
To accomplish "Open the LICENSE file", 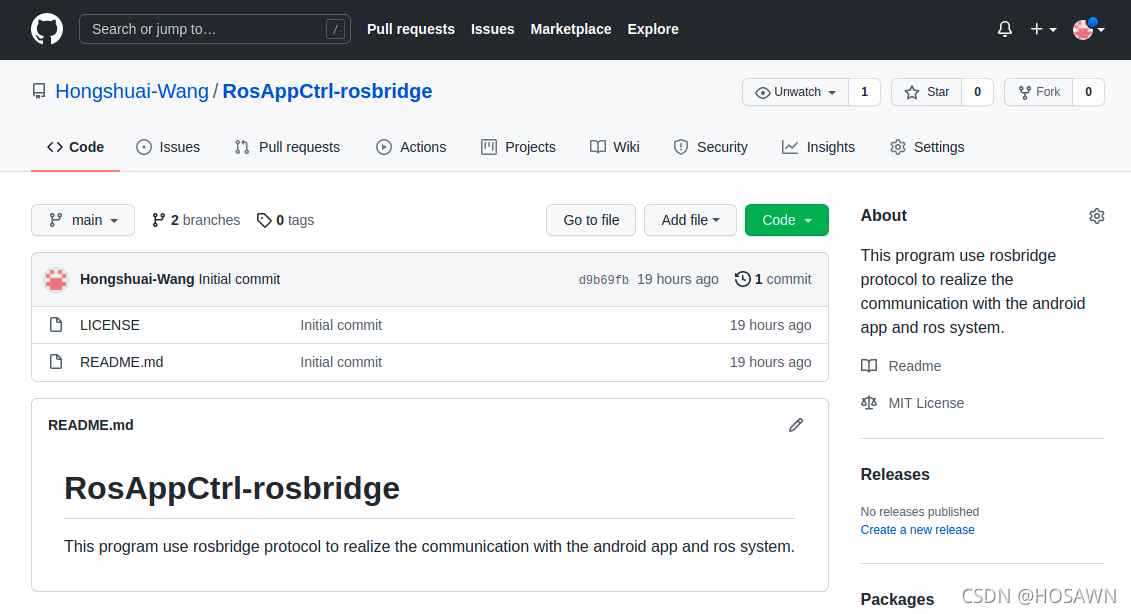I will (x=110, y=325).
